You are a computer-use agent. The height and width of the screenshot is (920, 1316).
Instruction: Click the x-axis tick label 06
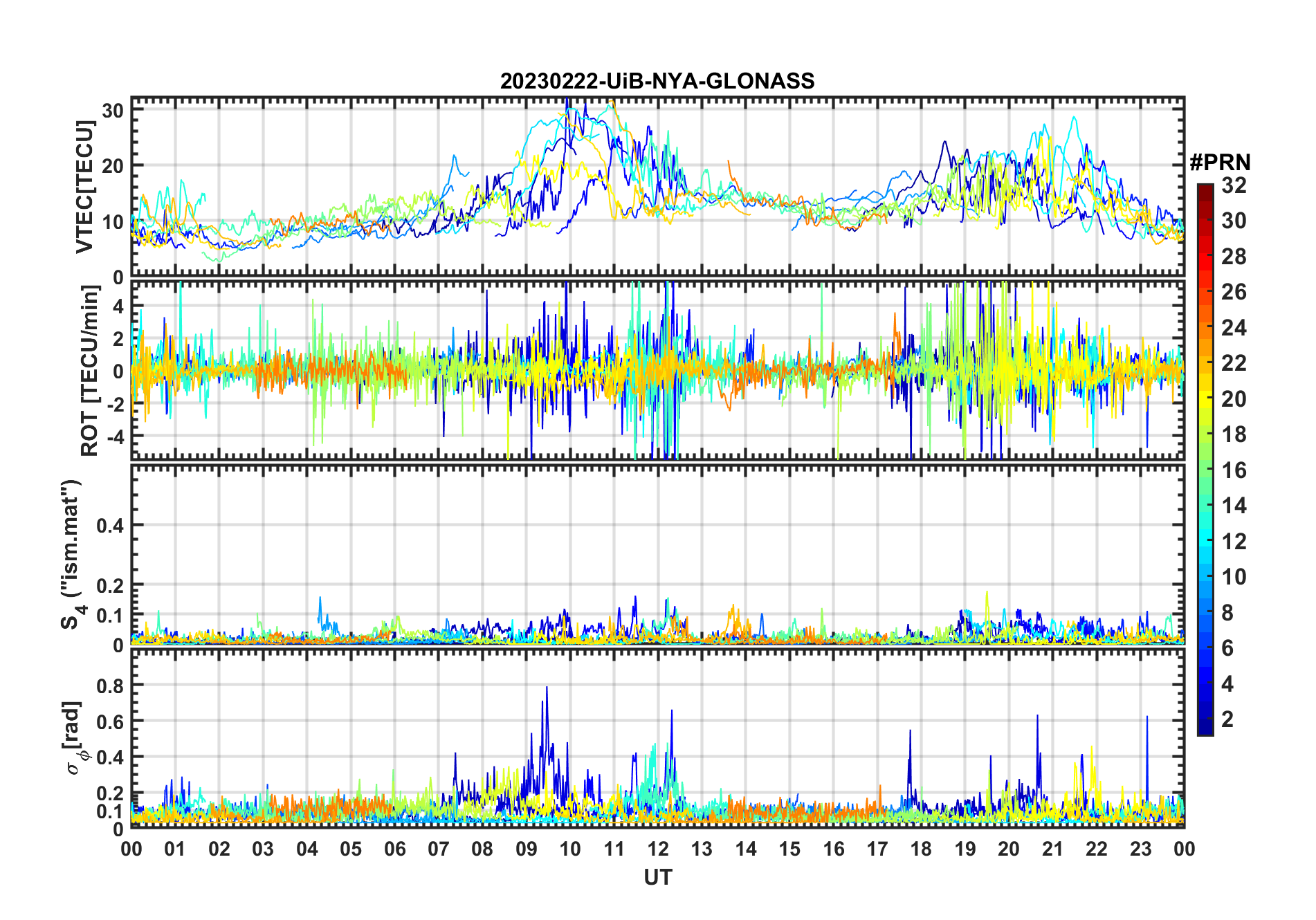(x=395, y=849)
